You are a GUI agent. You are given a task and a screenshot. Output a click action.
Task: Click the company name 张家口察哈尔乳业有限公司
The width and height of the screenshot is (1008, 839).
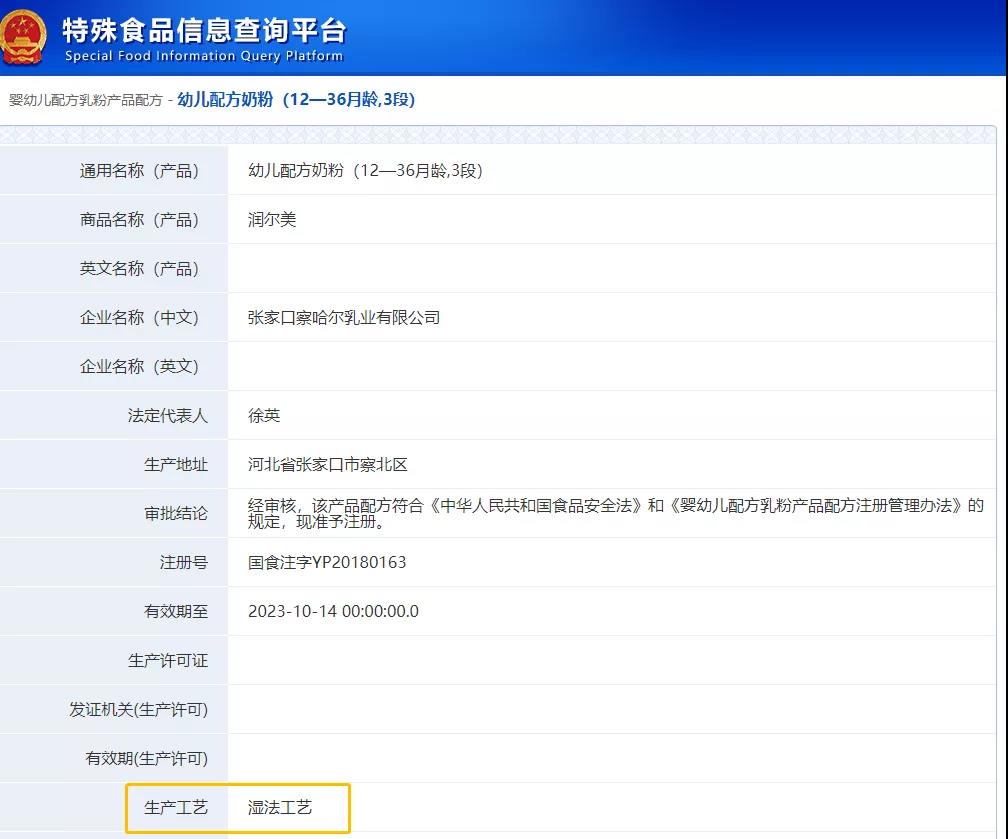pyautogui.click(x=344, y=317)
